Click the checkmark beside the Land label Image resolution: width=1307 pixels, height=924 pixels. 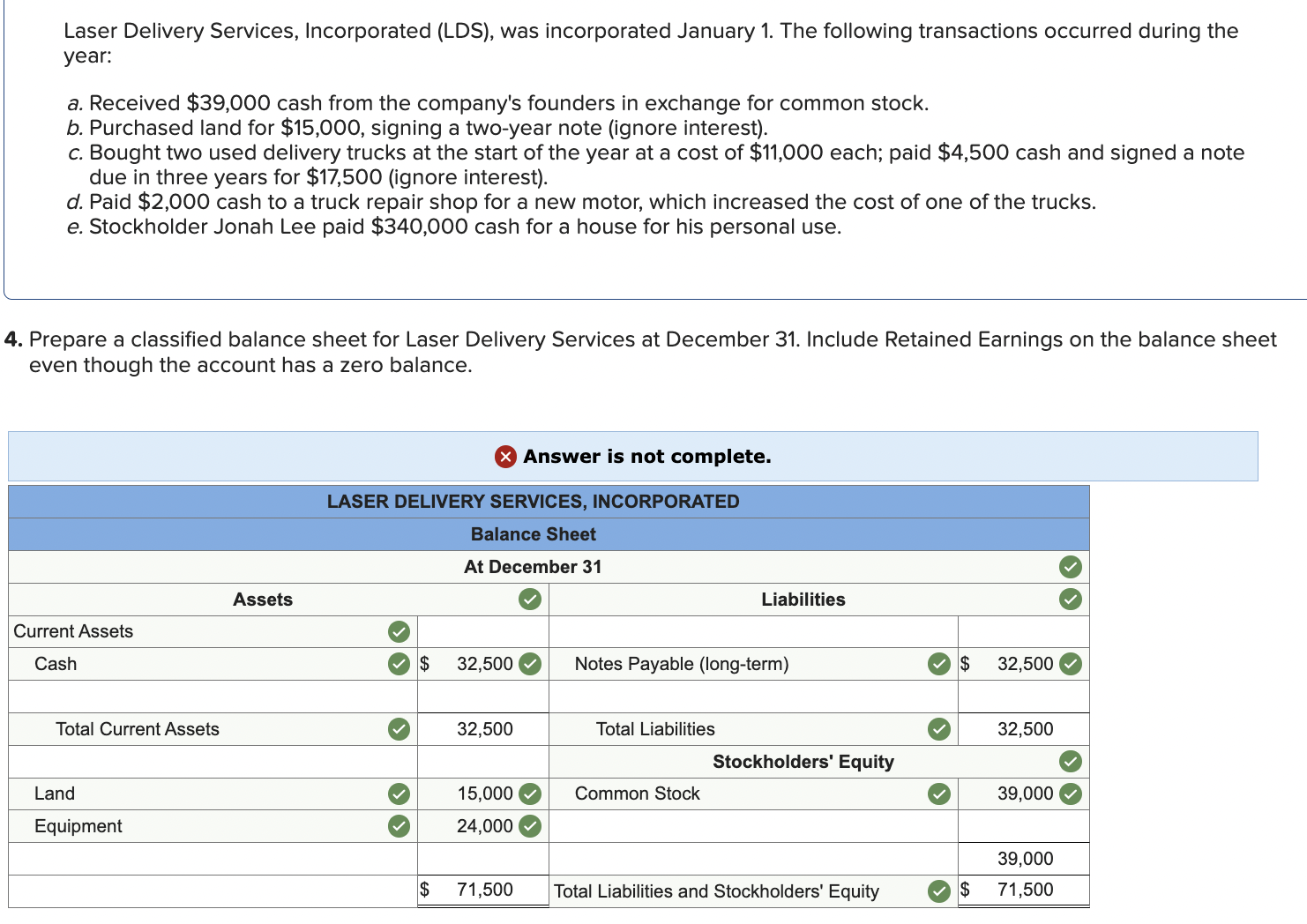(399, 794)
